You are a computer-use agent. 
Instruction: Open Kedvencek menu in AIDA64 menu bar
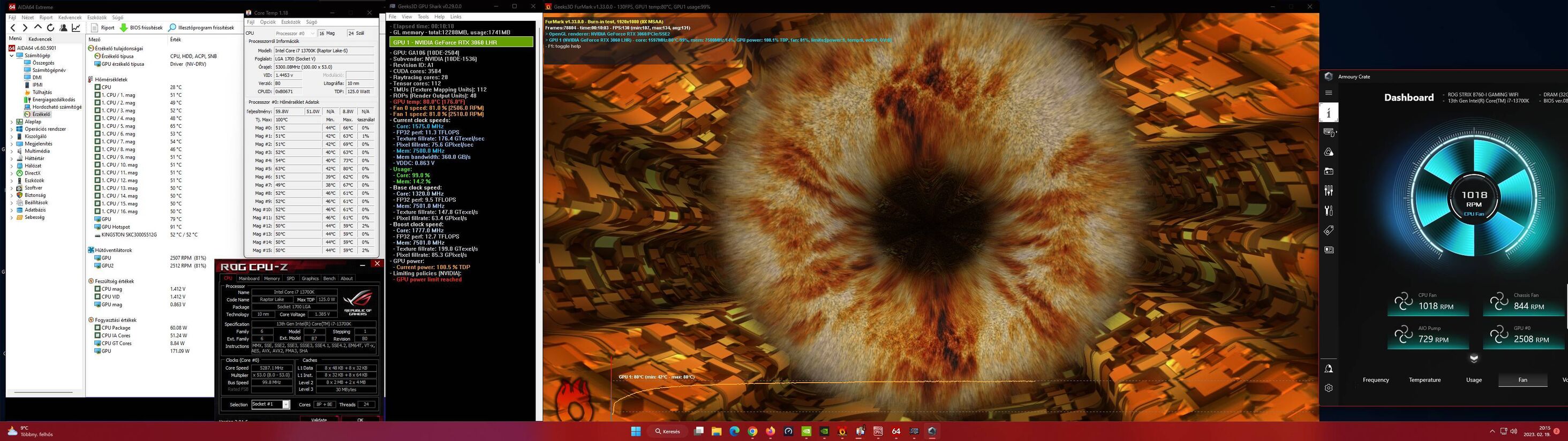click(x=70, y=18)
